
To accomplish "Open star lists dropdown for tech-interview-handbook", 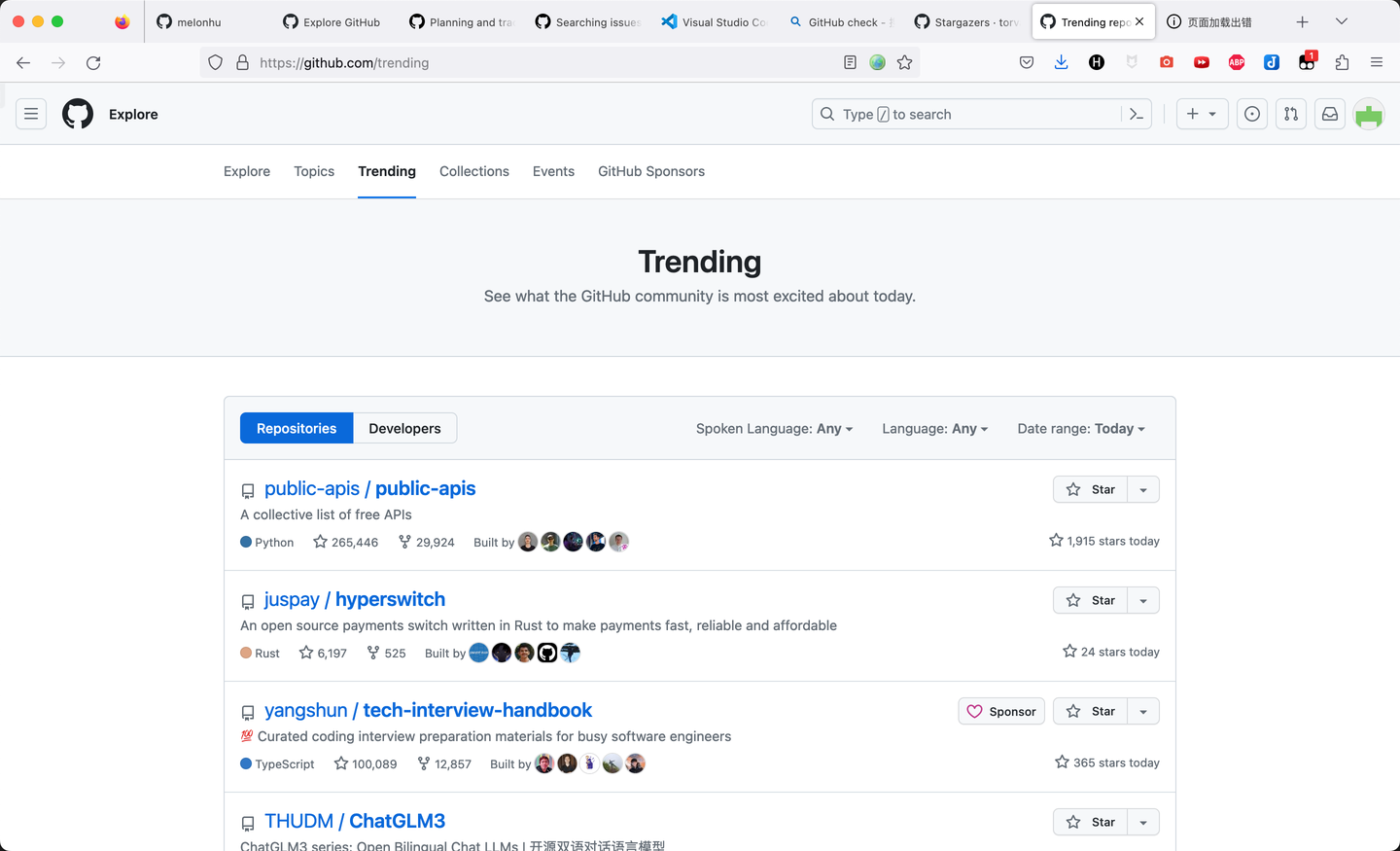I will point(1143,711).
